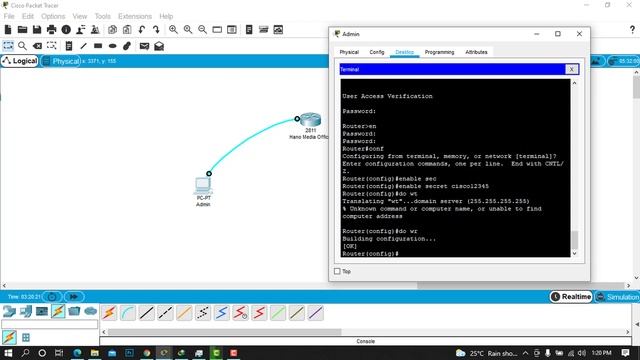Open the File menu

pos(9,16)
